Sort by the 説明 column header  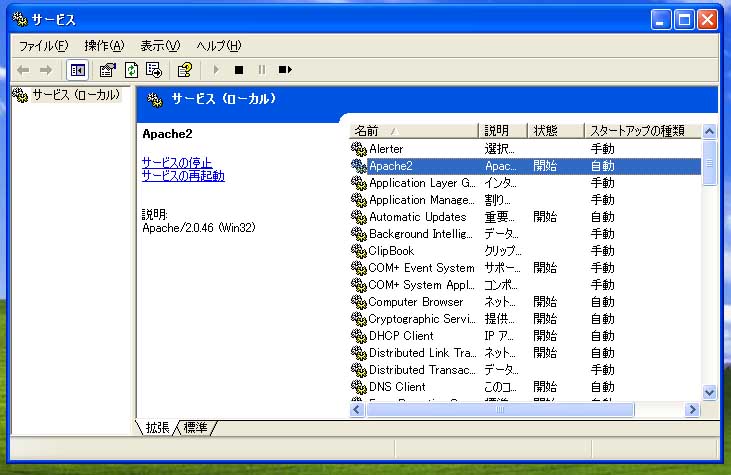tap(503, 131)
